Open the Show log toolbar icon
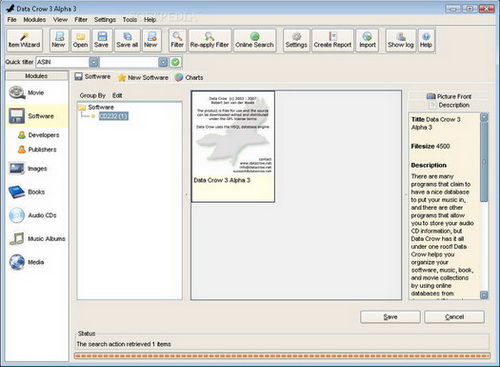The image size is (500, 367). (x=400, y=40)
